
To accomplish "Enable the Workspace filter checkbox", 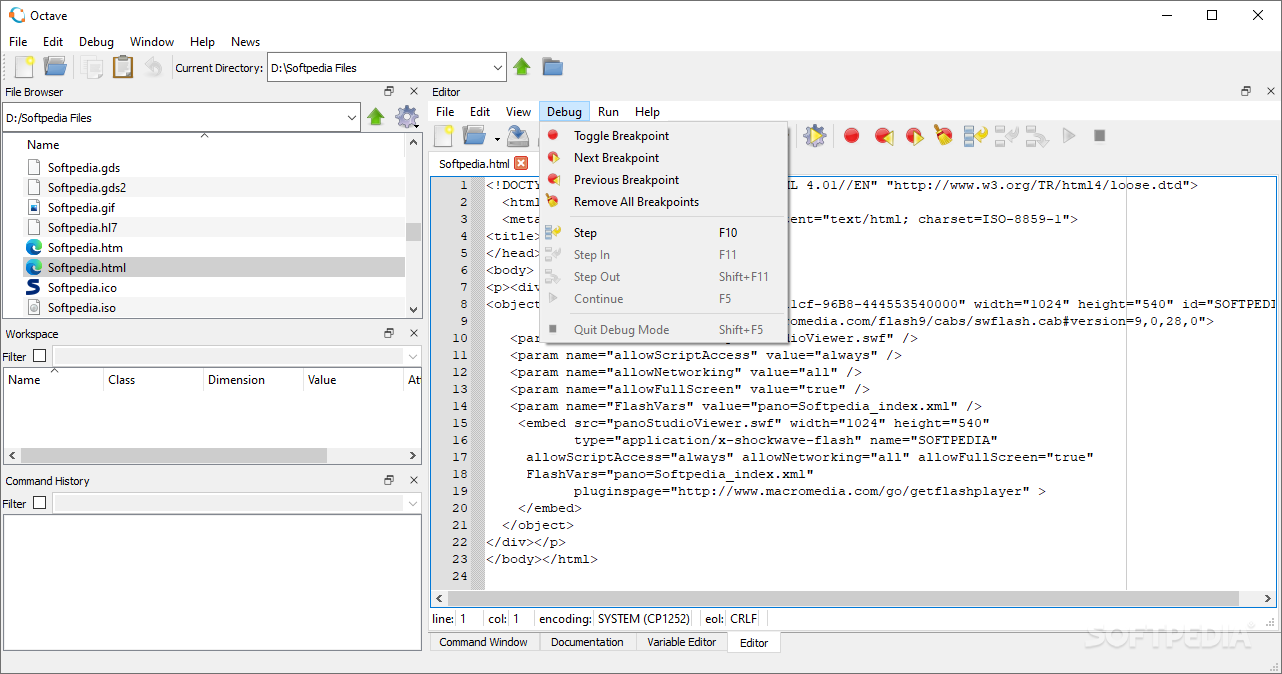I will point(40,356).
